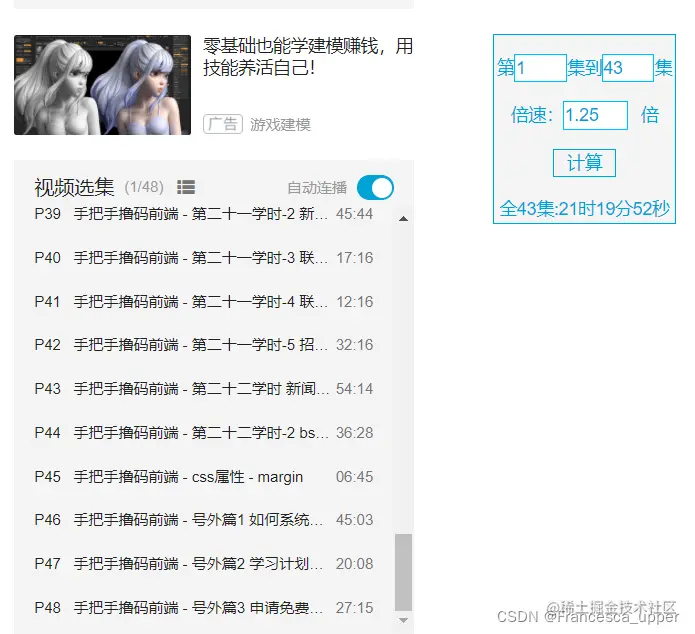Image resolution: width=695 pixels, height=634 pixels.
Task: Play episode P42 第二十一学时-5
Action: [x=204, y=344]
